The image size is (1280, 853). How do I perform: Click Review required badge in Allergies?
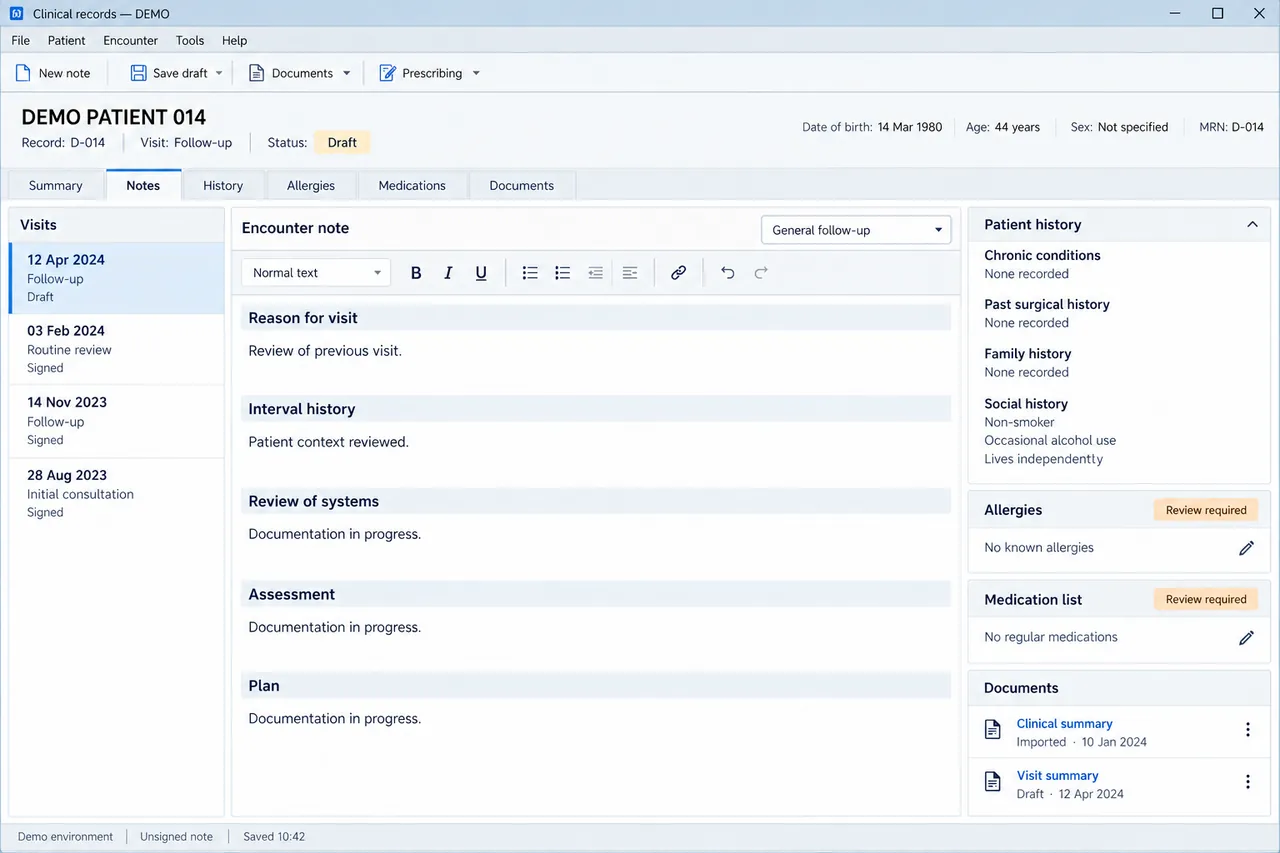pyautogui.click(x=1206, y=510)
